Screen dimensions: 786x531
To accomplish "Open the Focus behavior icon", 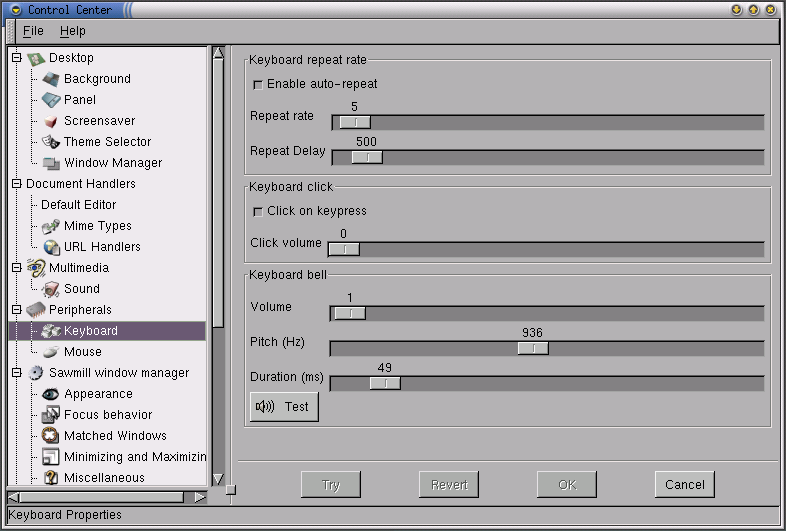I will (x=51, y=415).
